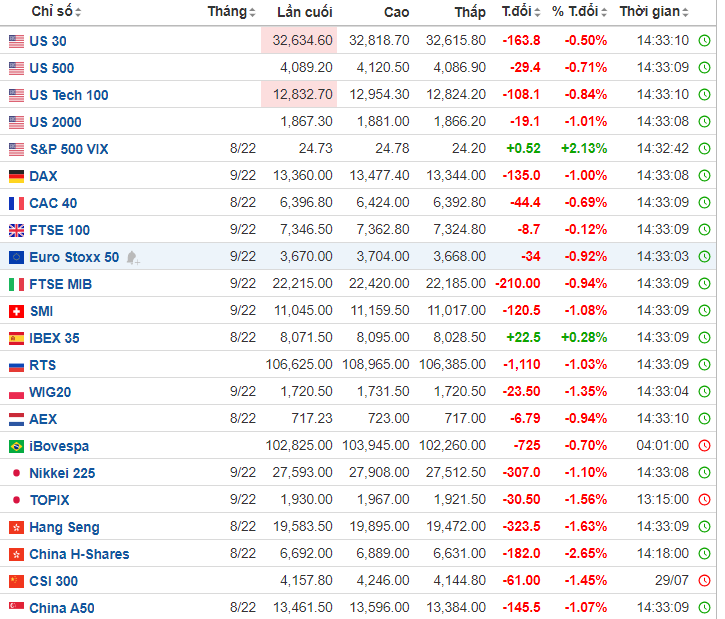Open the FTSE MIB index link
This screenshot has width=725, height=619.
61,284
